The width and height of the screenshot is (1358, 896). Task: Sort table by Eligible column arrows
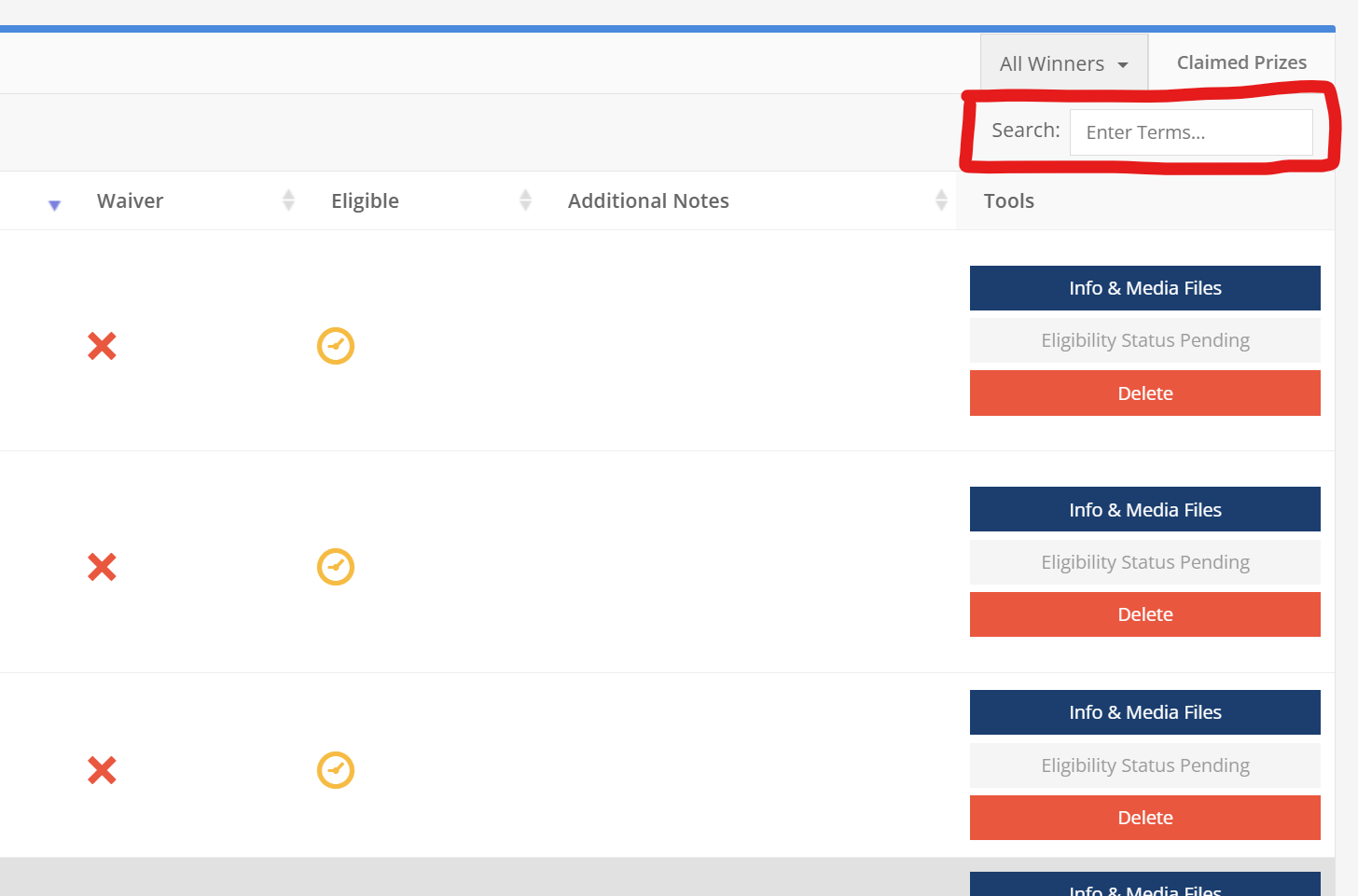pyautogui.click(x=525, y=200)
